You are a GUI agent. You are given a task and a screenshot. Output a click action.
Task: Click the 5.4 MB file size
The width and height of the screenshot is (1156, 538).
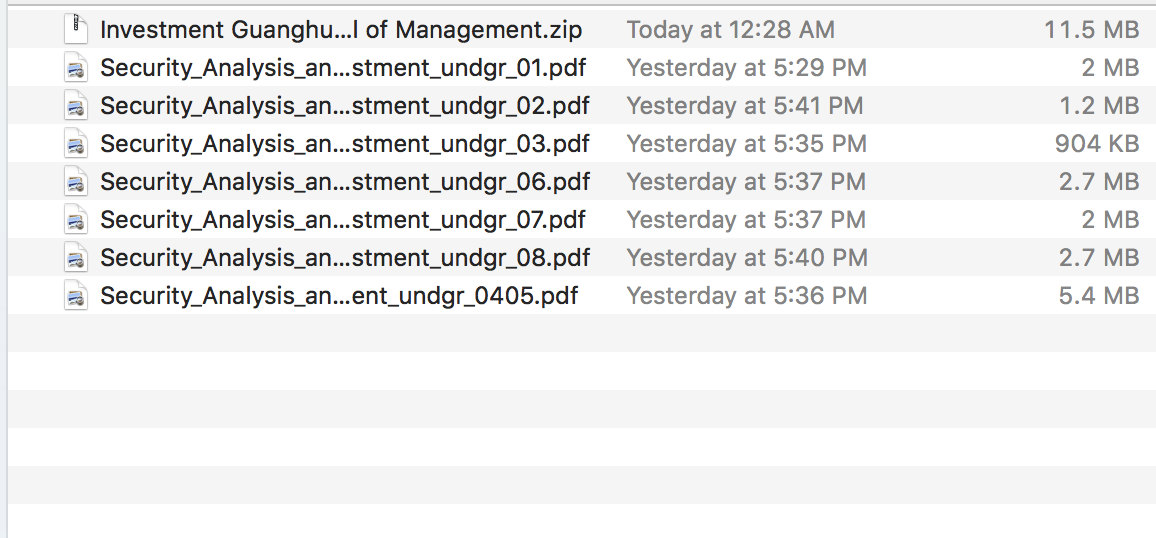pos(1097,296)
